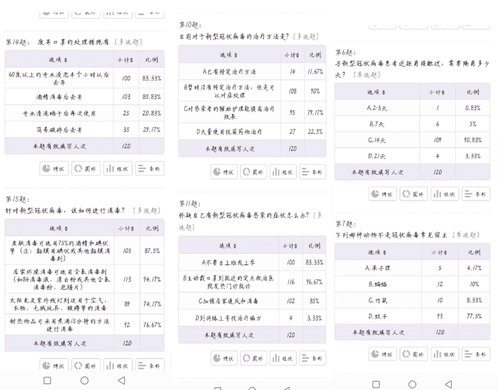Sort question 6 table by 小计 column
Viewport: 500px width, 390px height.
(x=437, y=92)
